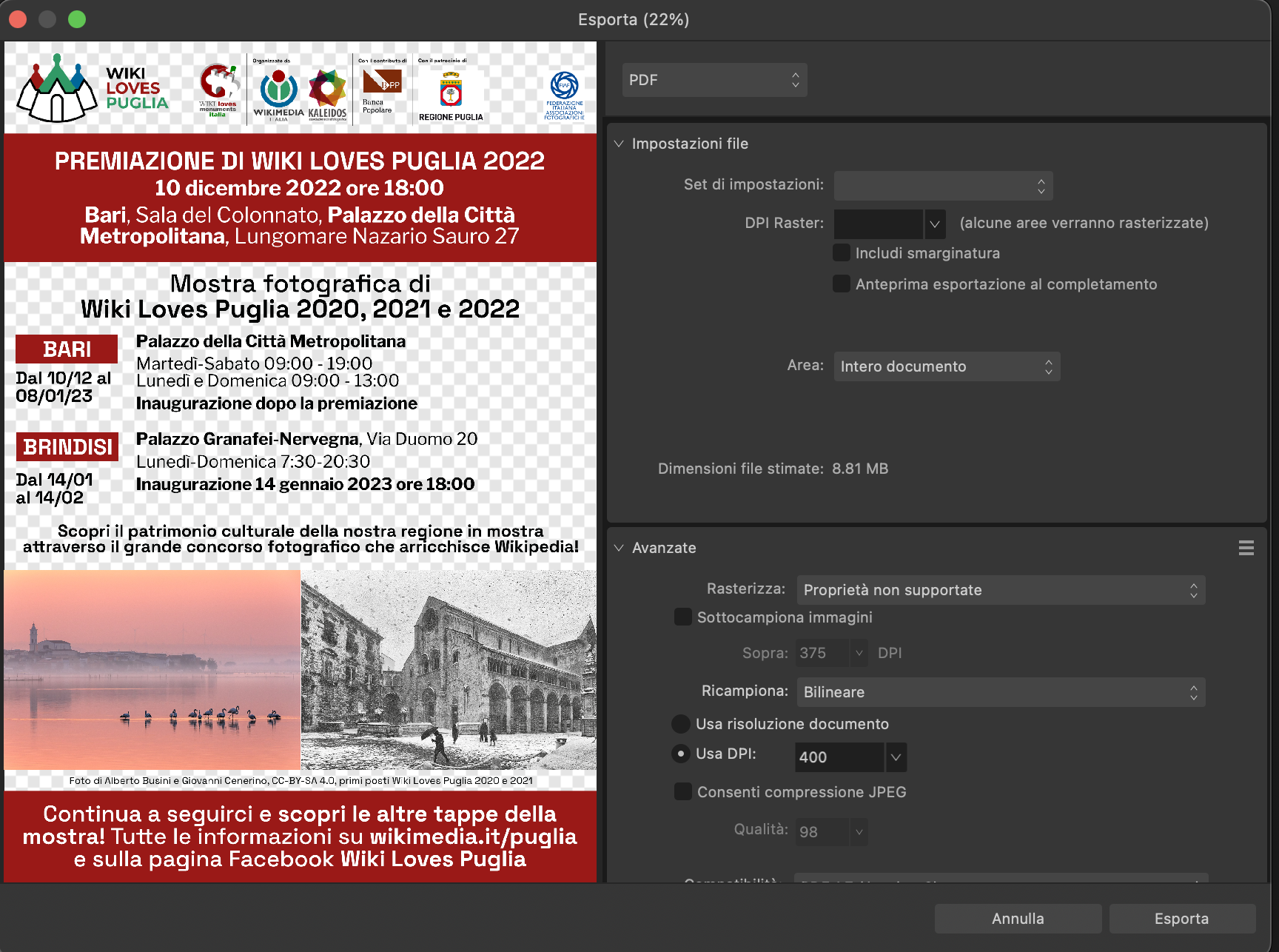
Task: Collapse the Impostazioni file section
Action: [619, 144]
